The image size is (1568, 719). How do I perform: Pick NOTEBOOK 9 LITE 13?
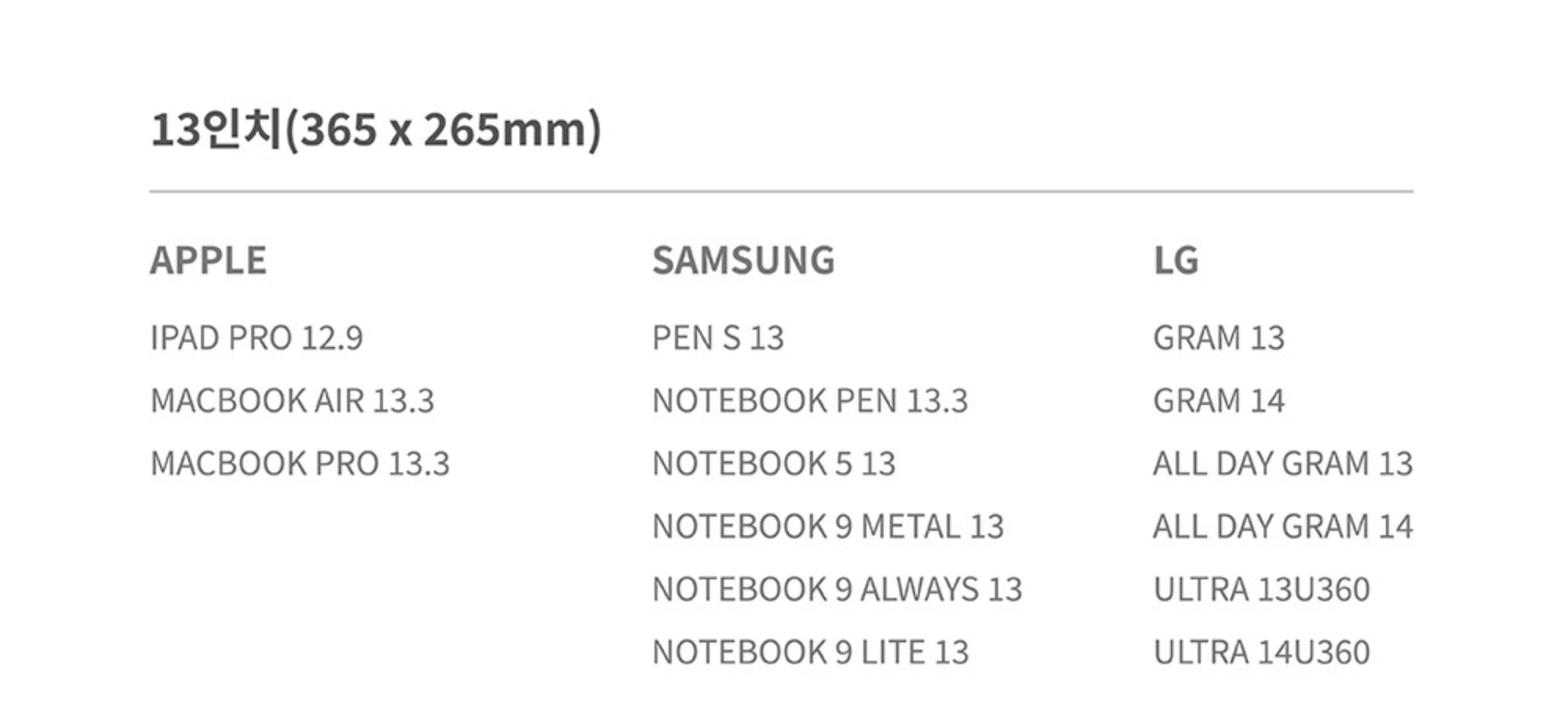pos(811,652)
